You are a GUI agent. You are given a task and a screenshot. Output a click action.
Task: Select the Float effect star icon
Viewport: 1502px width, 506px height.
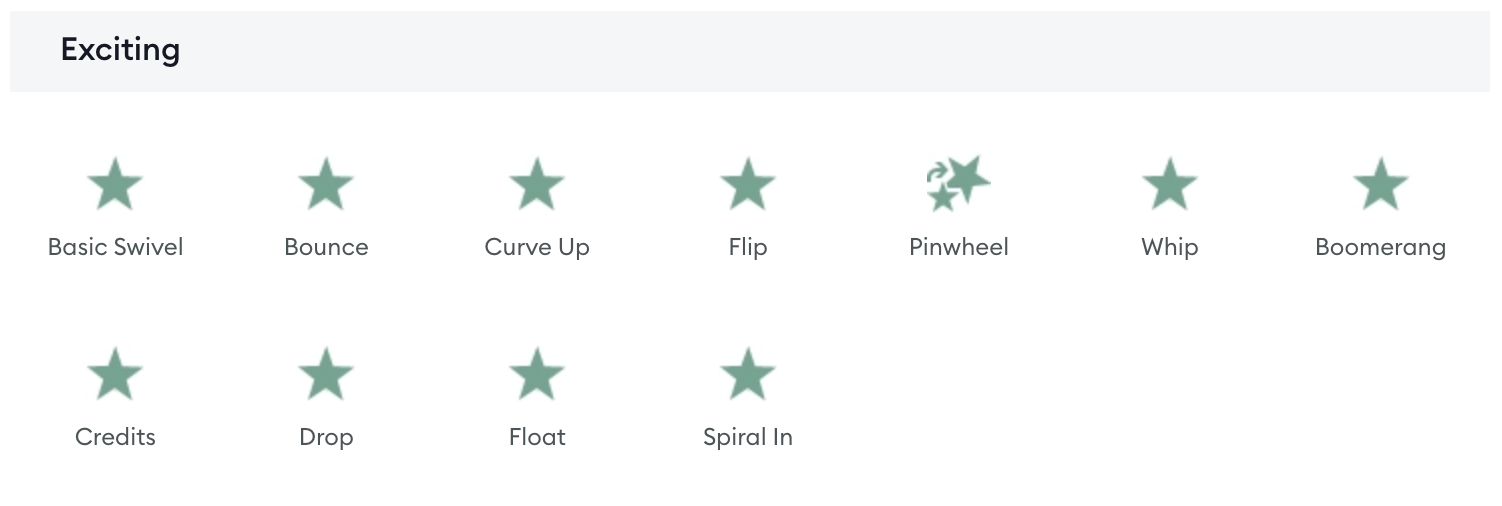pyautogui.click(x=537, y=374)
